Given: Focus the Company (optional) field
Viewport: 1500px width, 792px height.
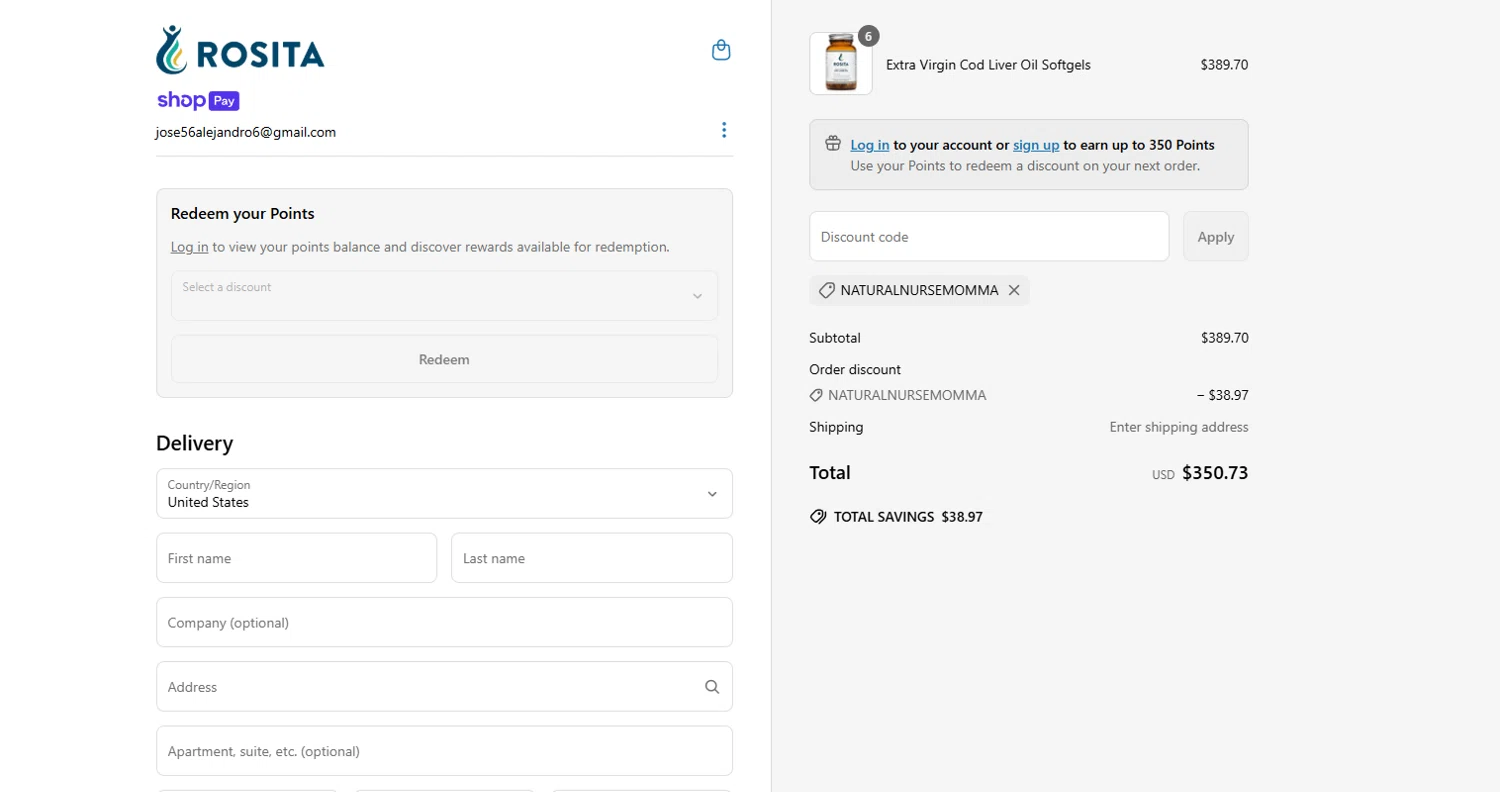Looking at the screenshot, I should click(444, 622).
